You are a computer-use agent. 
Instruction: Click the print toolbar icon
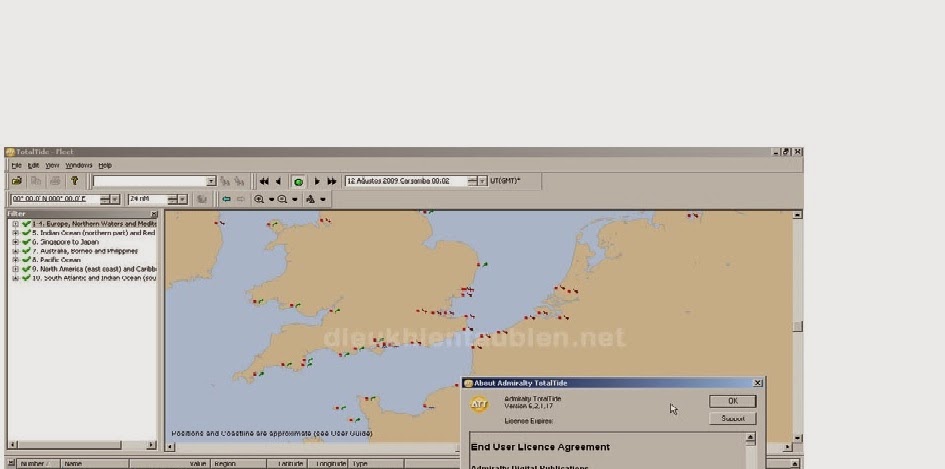(x=55, y=181)
